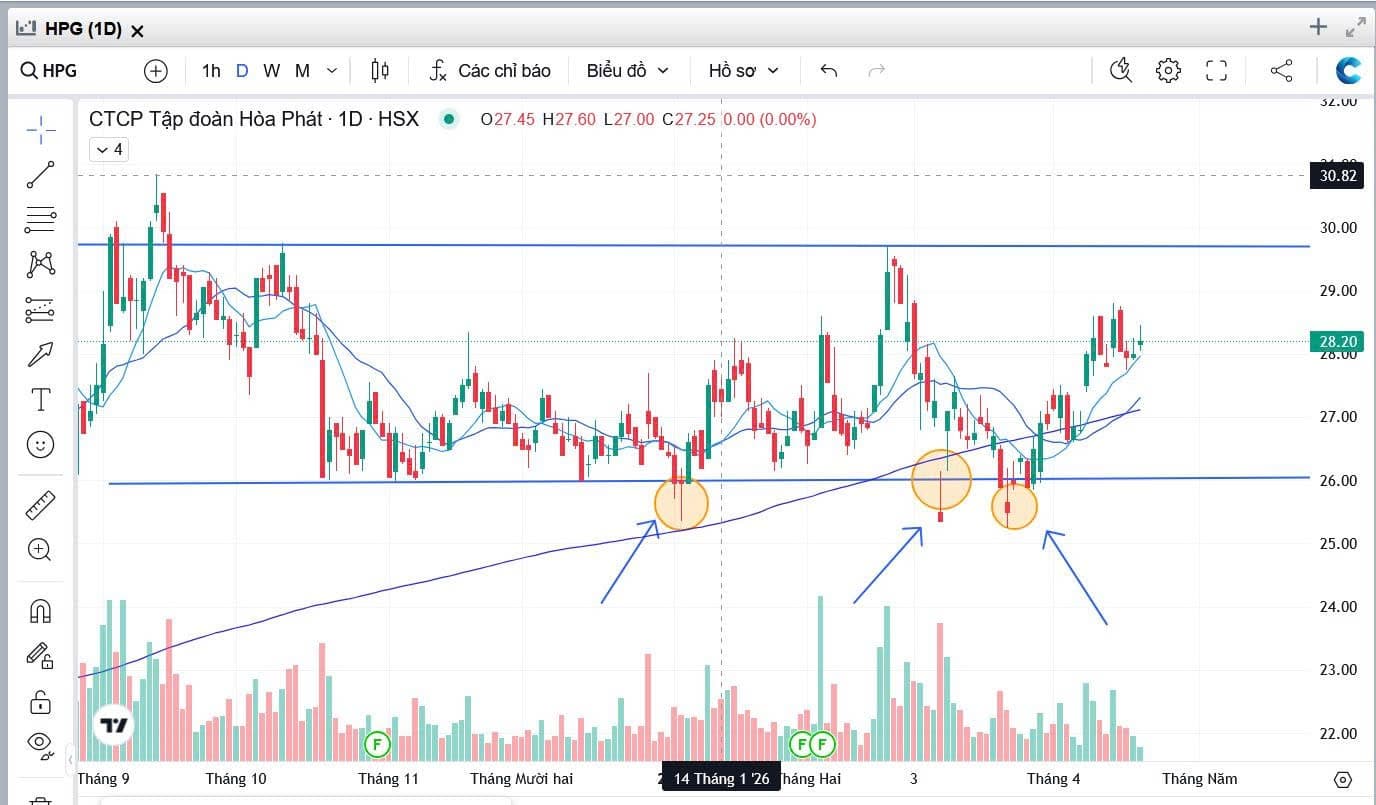The image size is (1376, 805).
Task: Enter fullscreen mode
Action: click(x=1216, y=71)
